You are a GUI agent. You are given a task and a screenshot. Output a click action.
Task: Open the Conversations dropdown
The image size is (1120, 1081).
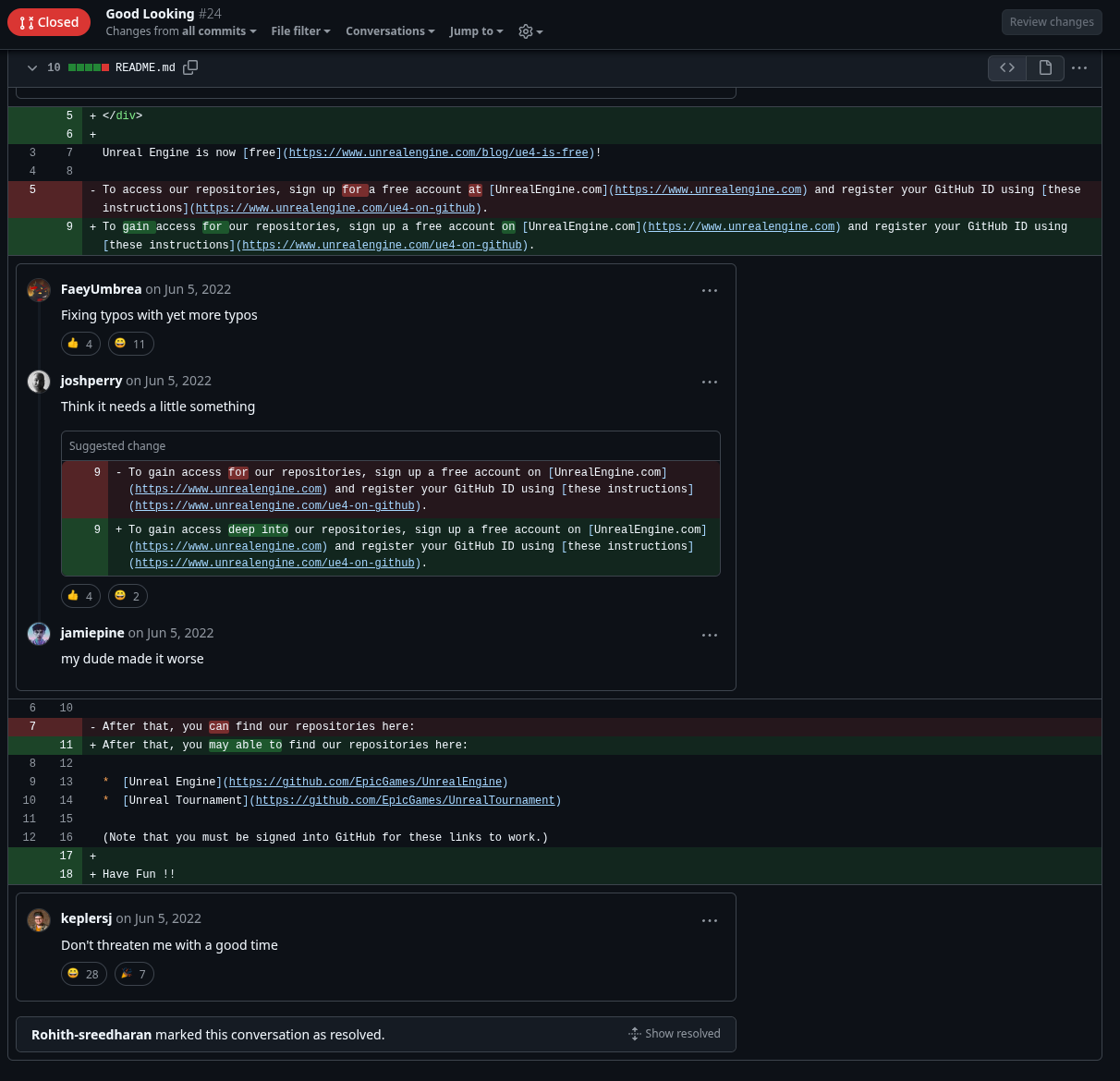coord(390,31)
